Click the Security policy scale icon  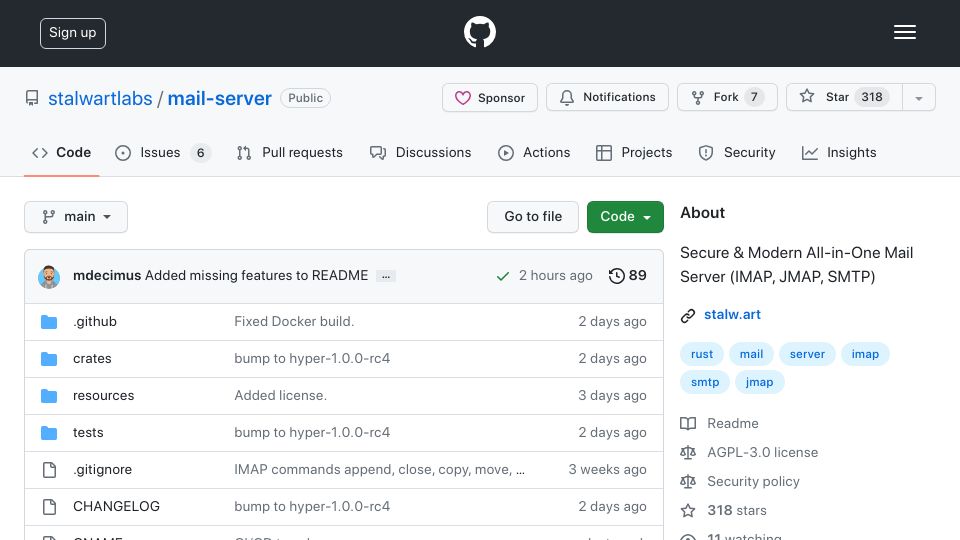point(688,481)
